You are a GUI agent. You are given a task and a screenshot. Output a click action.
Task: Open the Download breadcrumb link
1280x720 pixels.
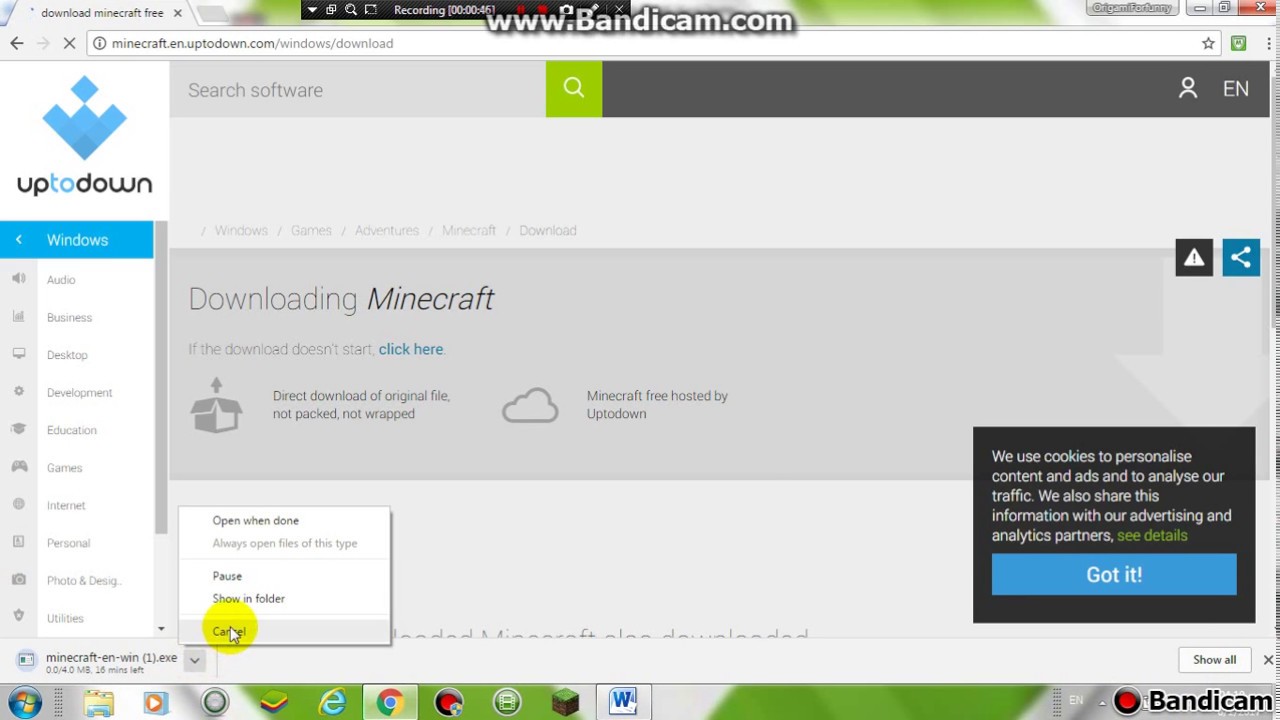548,230
